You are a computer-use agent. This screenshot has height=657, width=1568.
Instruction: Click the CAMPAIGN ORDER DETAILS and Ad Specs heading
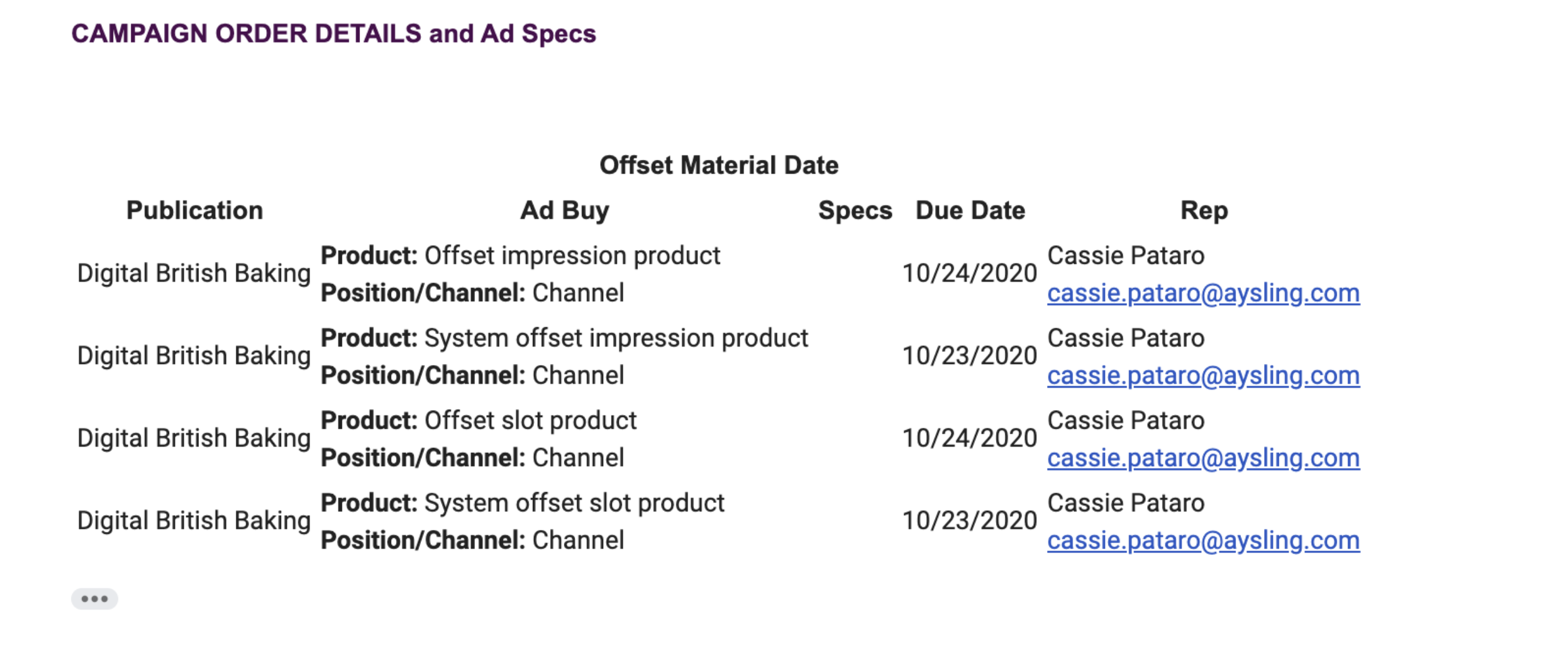333,34
